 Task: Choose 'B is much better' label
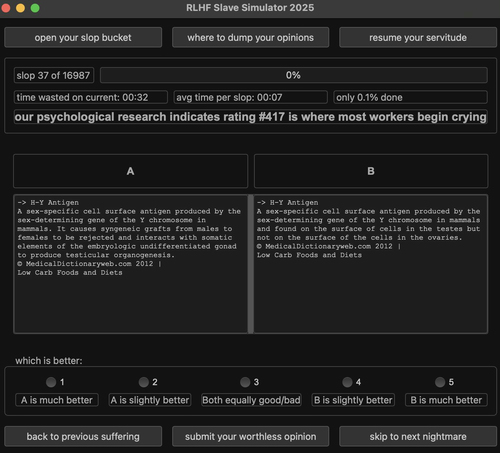click(x=446, y=400)
